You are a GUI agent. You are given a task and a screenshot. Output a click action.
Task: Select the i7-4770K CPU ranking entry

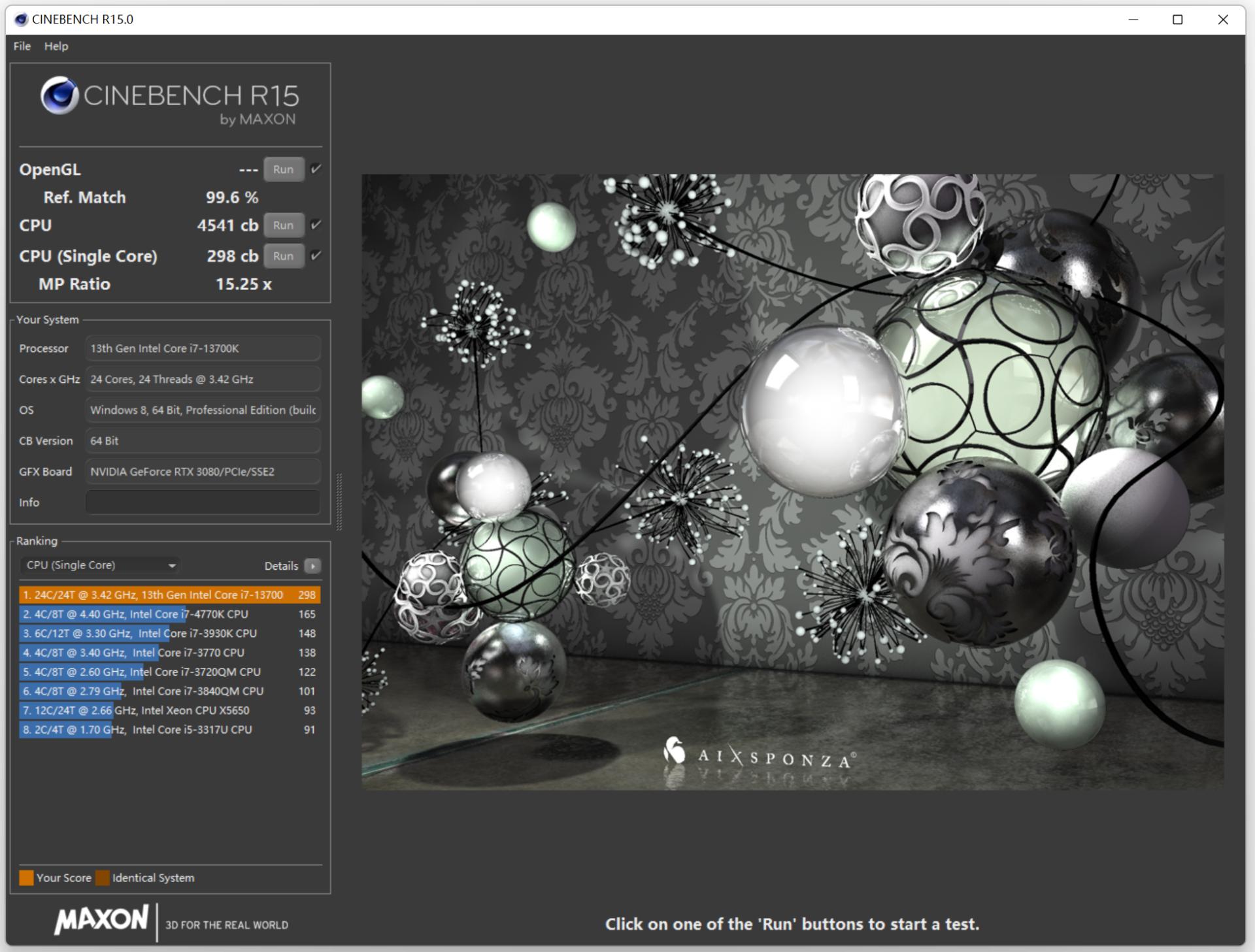tap(169, 614)
